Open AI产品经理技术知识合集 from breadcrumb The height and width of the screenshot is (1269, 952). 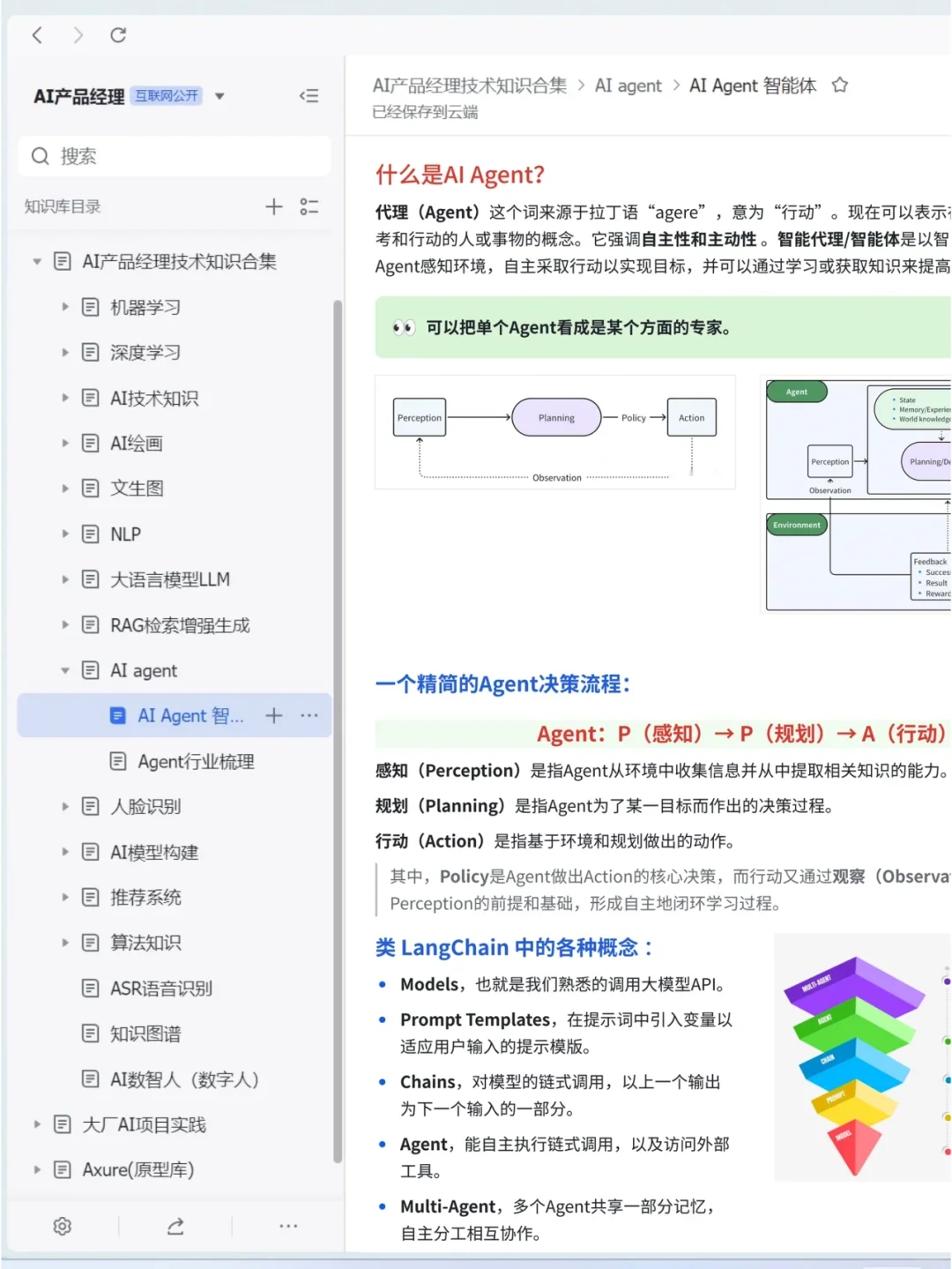tap(471, 85)
